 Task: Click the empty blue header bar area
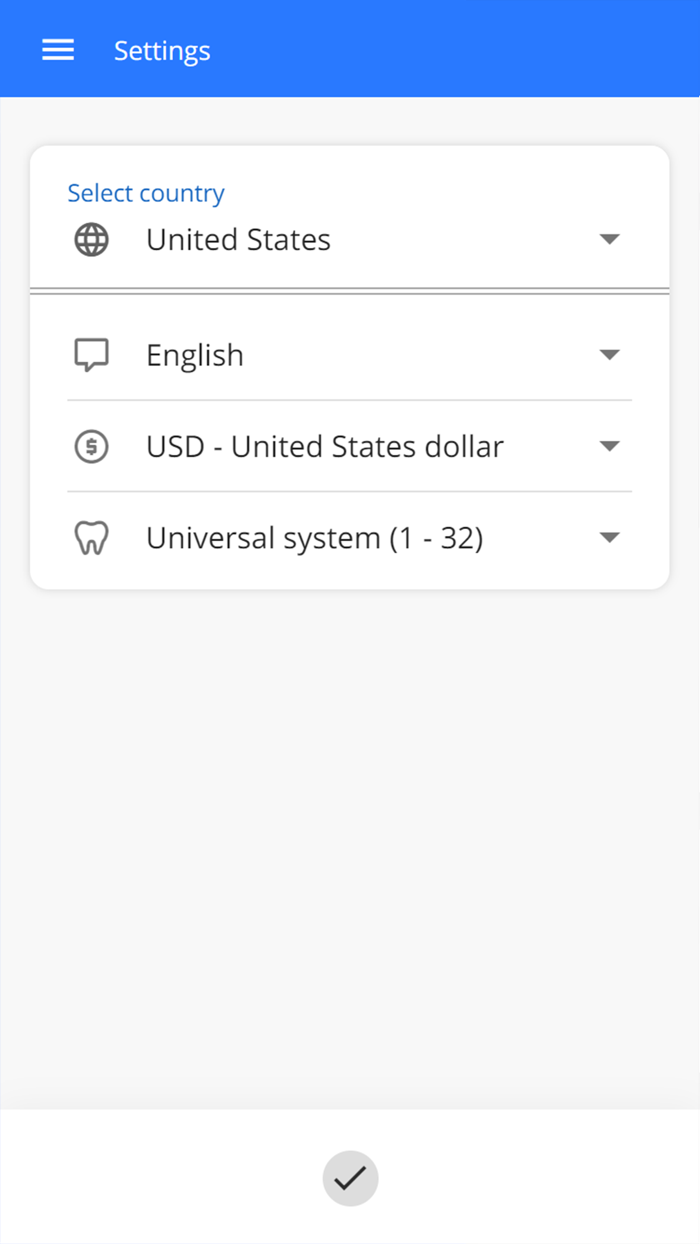pyautogui.click(x=450, y=50)
